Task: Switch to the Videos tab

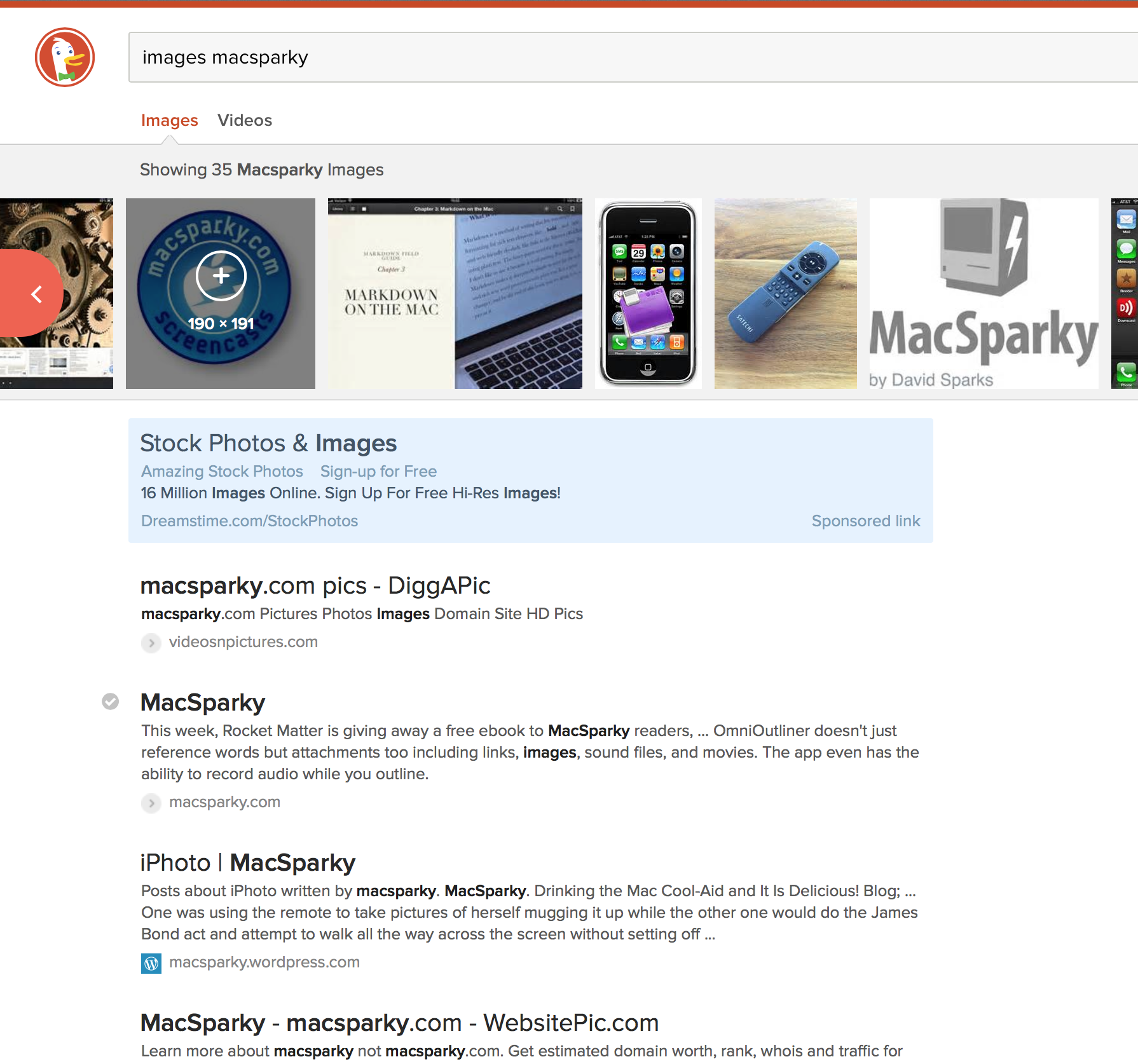Action: [245, 120]
